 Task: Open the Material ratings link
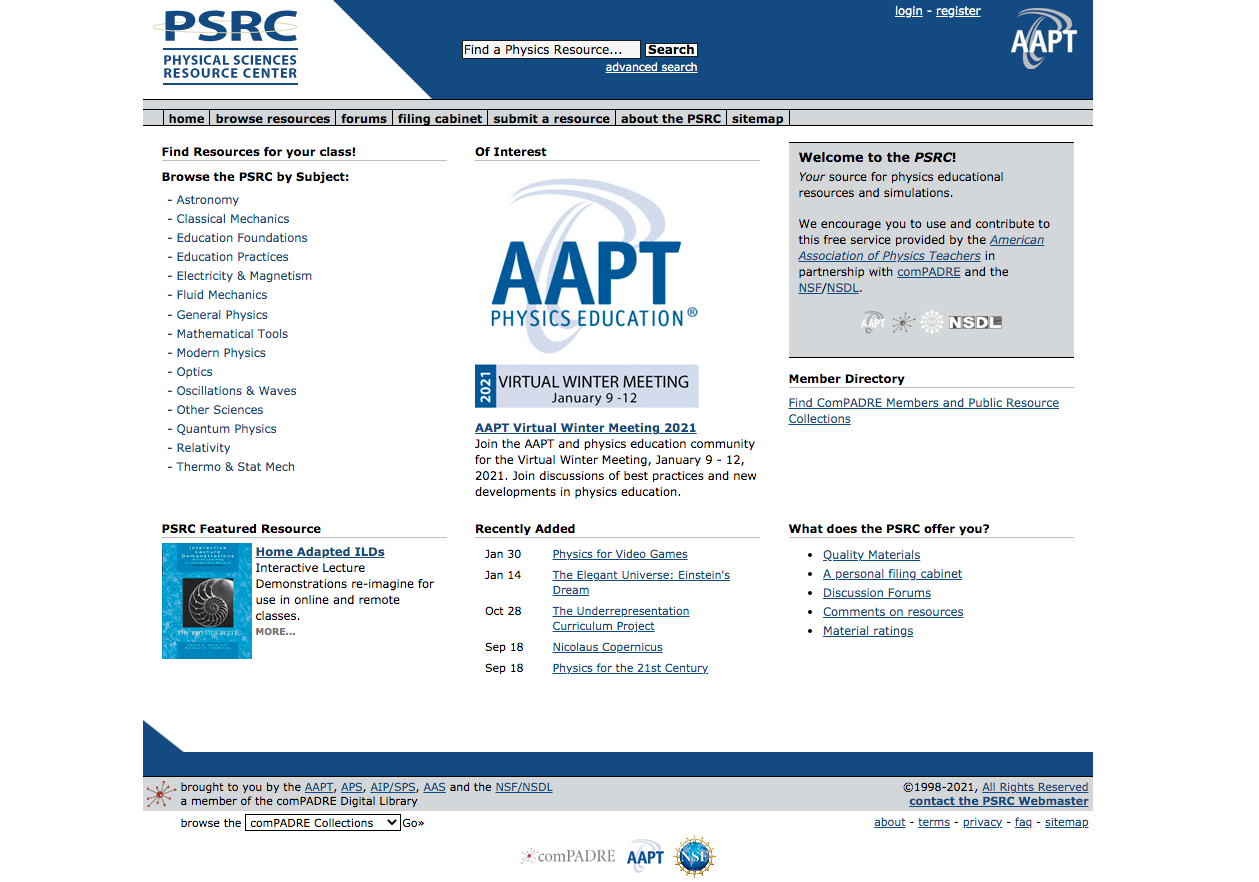[x=868, y=631]
